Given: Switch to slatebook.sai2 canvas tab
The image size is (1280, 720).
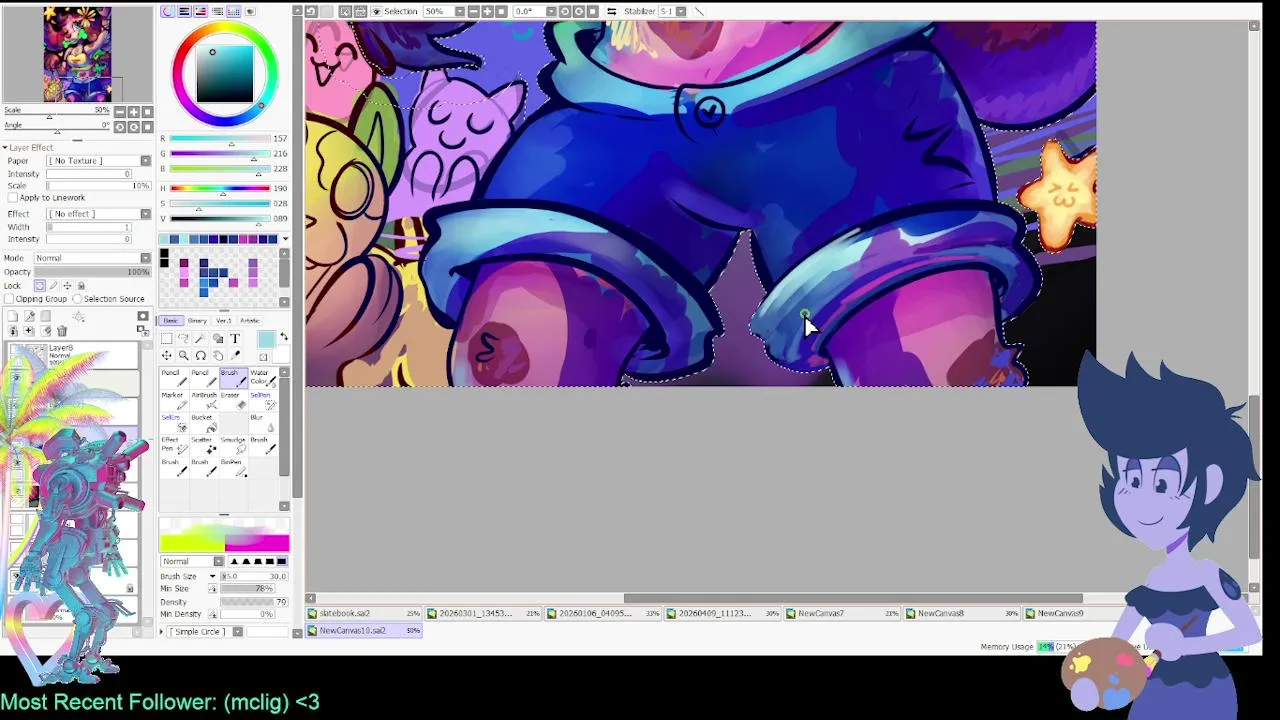Looking at the screenshot, I should tap(365, 613).
